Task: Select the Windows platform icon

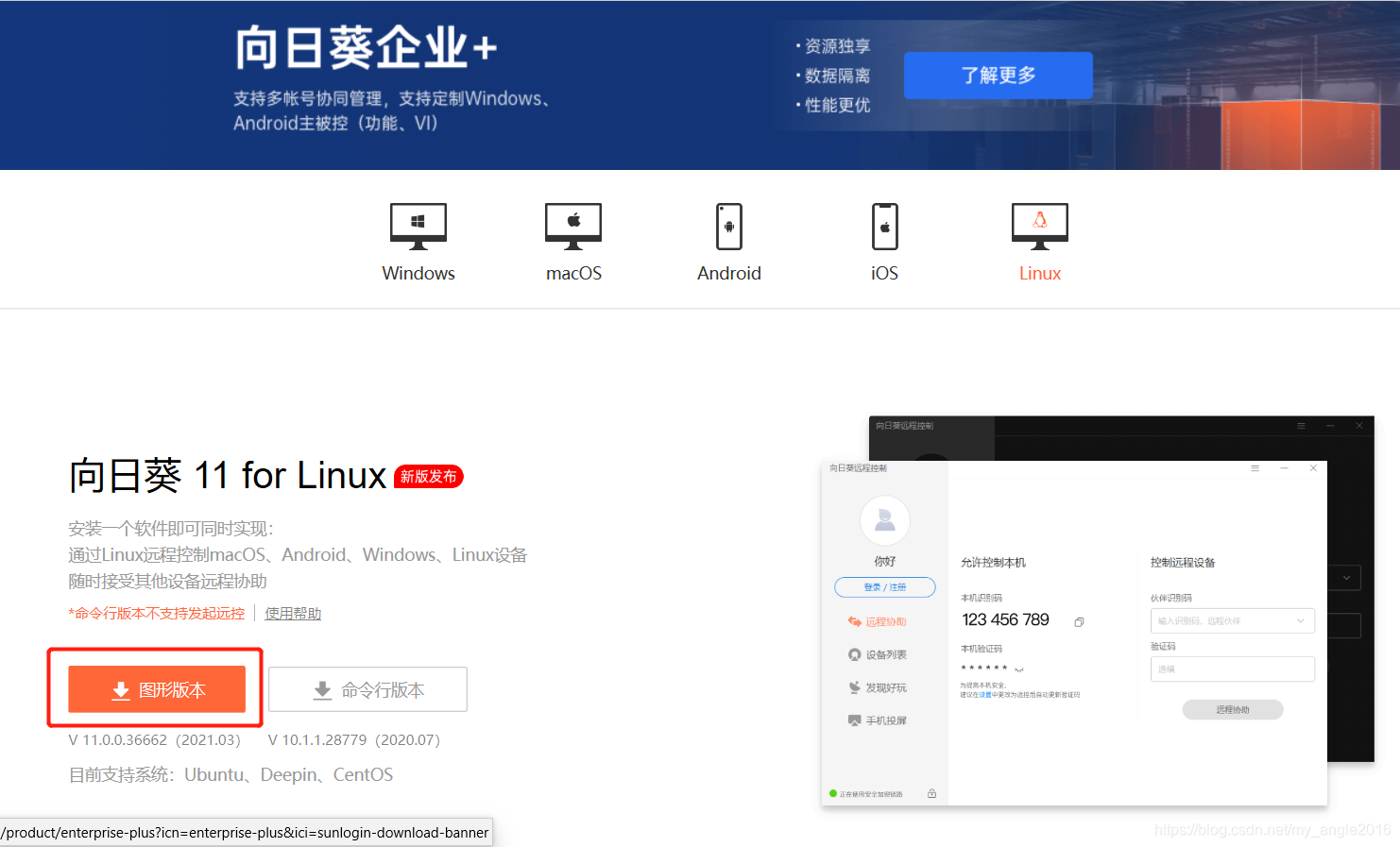Action: point(418,227)
